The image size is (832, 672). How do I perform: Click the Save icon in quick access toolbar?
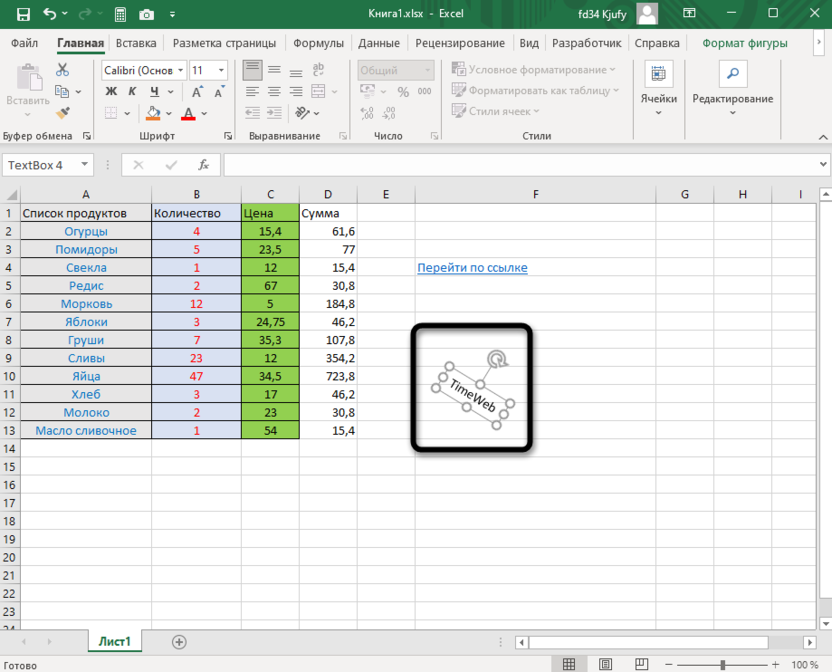(x=21, y=15)
